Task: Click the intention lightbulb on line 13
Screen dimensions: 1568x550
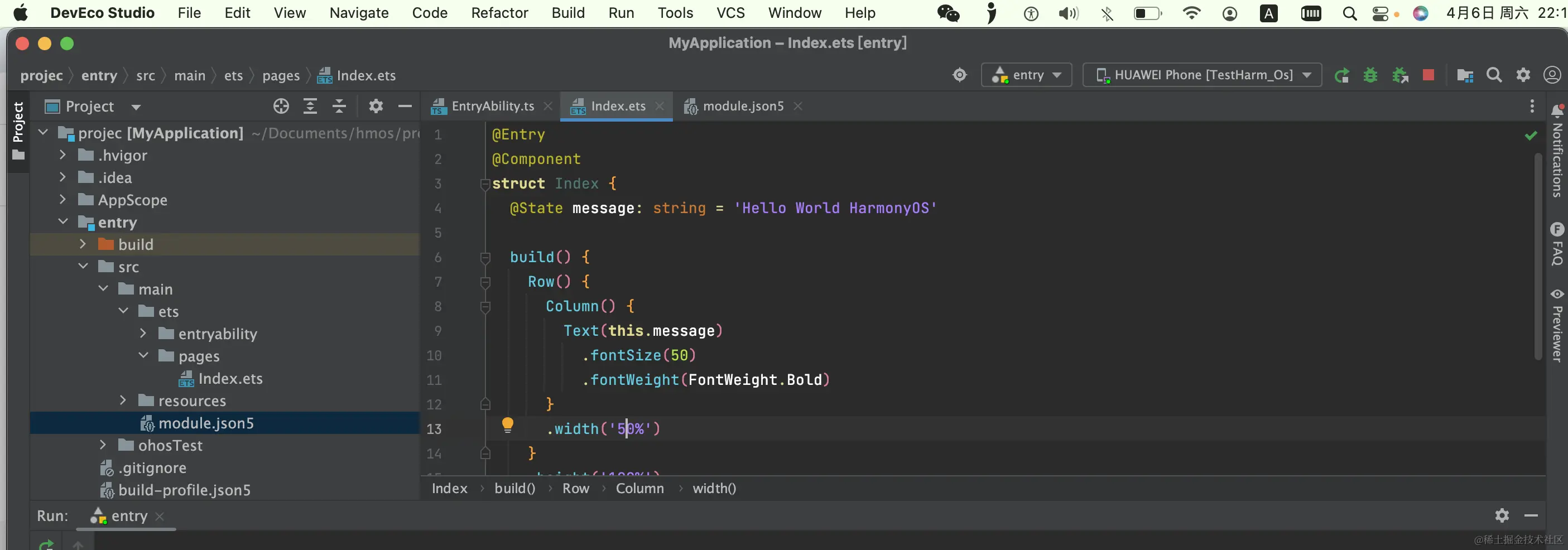Action: 507,425
